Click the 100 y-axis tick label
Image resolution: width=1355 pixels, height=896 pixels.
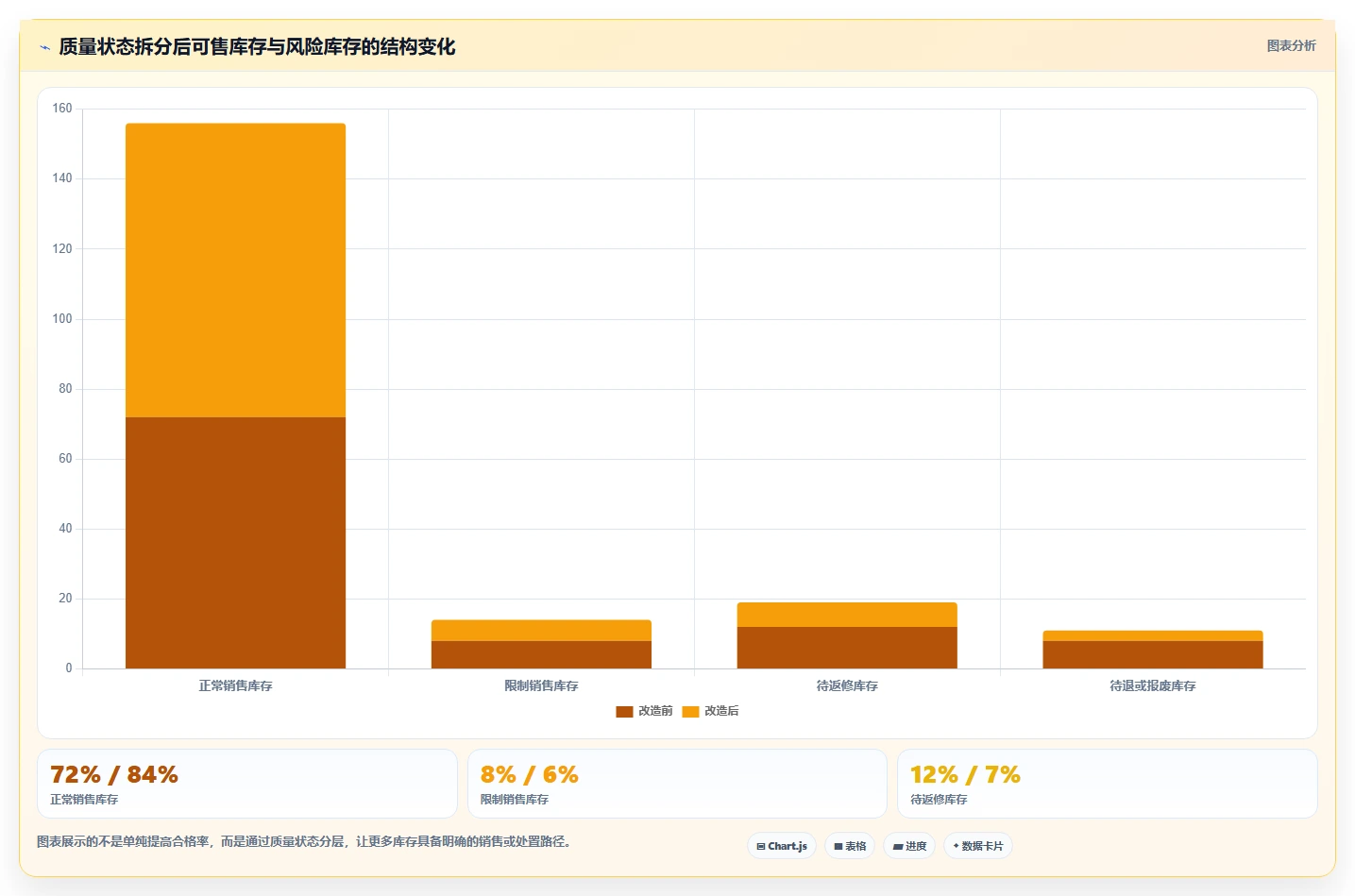pos(62,319)
